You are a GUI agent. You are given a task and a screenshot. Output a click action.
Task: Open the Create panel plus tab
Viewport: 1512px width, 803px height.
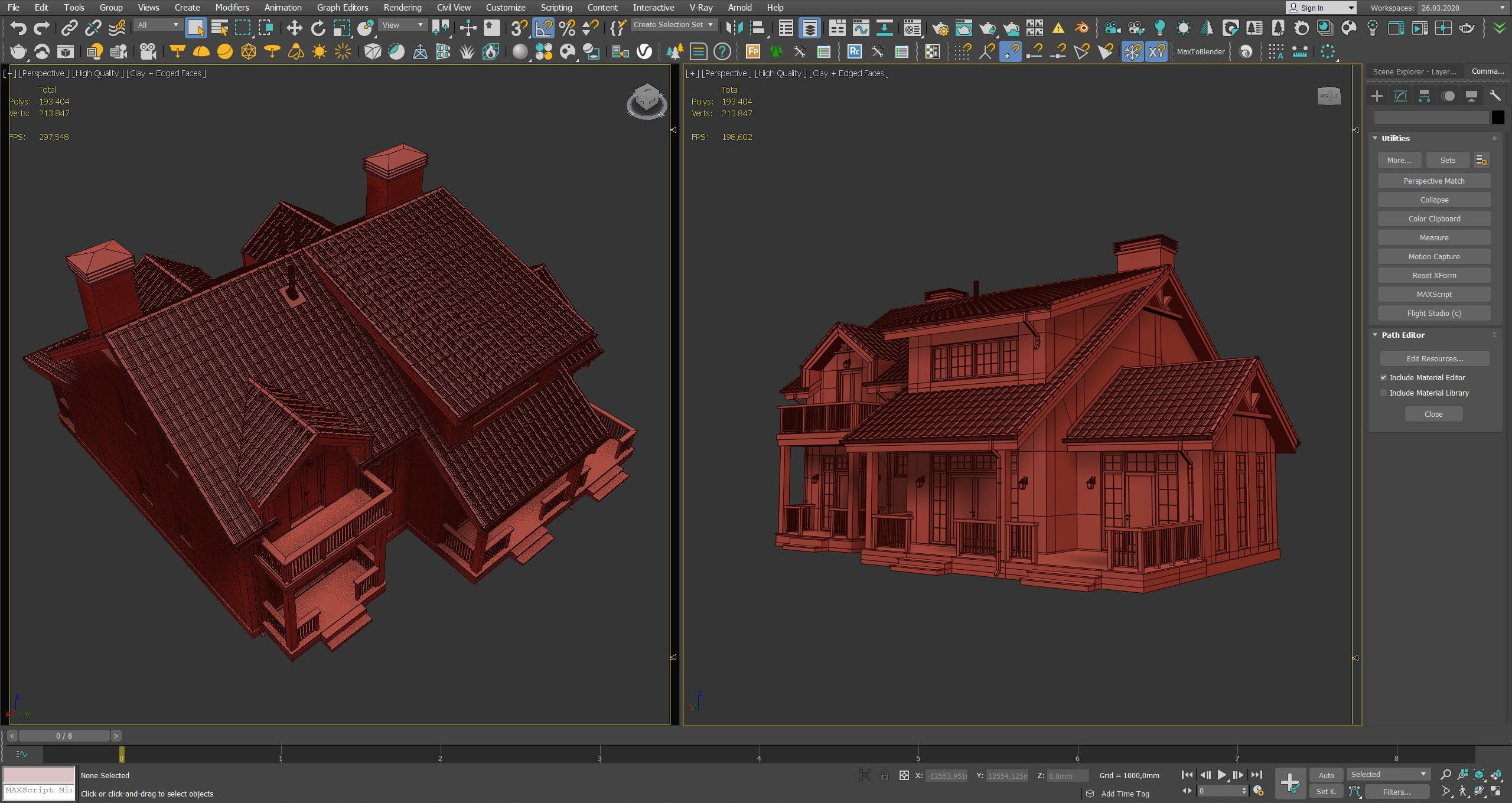(1377, 96)
